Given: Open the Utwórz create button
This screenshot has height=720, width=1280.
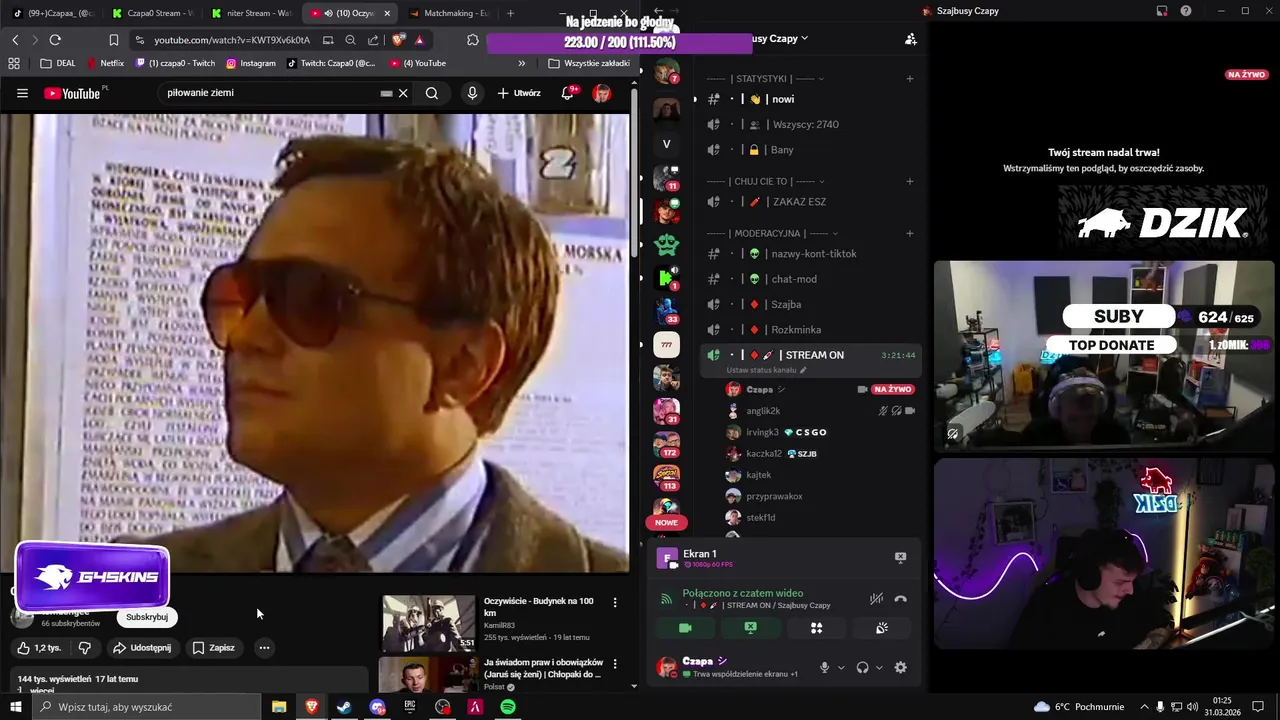Looking at the screenshot, I should pos(519,93).
